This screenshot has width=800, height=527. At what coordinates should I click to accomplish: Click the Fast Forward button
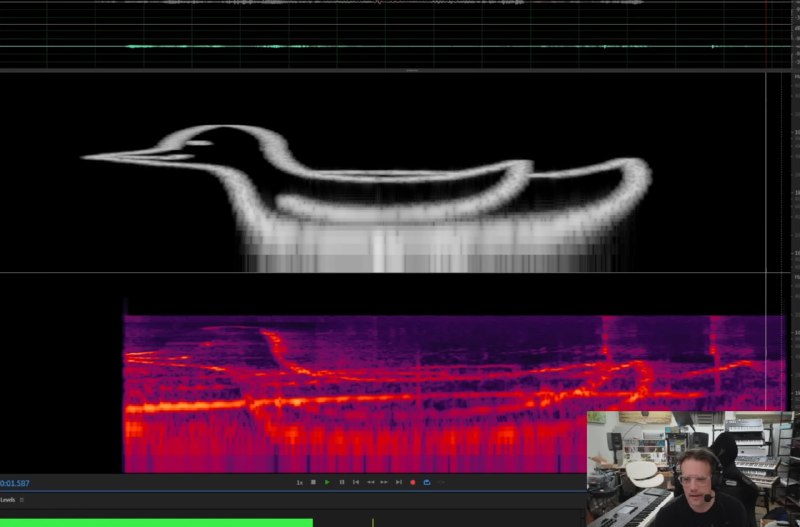point(384,482)
